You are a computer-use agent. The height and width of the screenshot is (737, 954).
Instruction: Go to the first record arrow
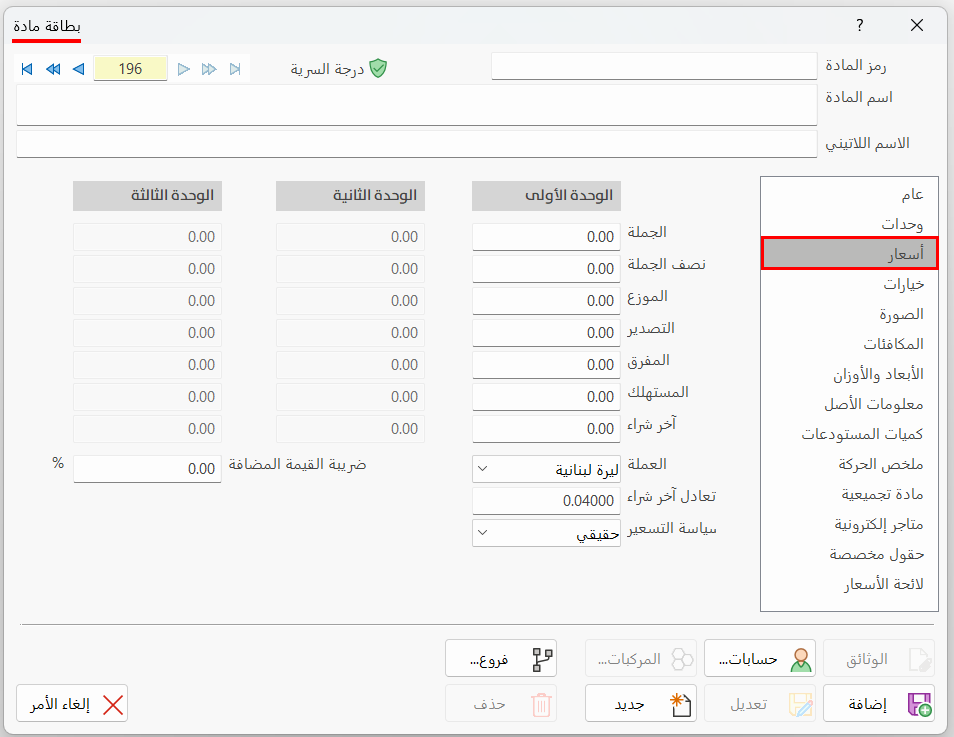point(27,69)
